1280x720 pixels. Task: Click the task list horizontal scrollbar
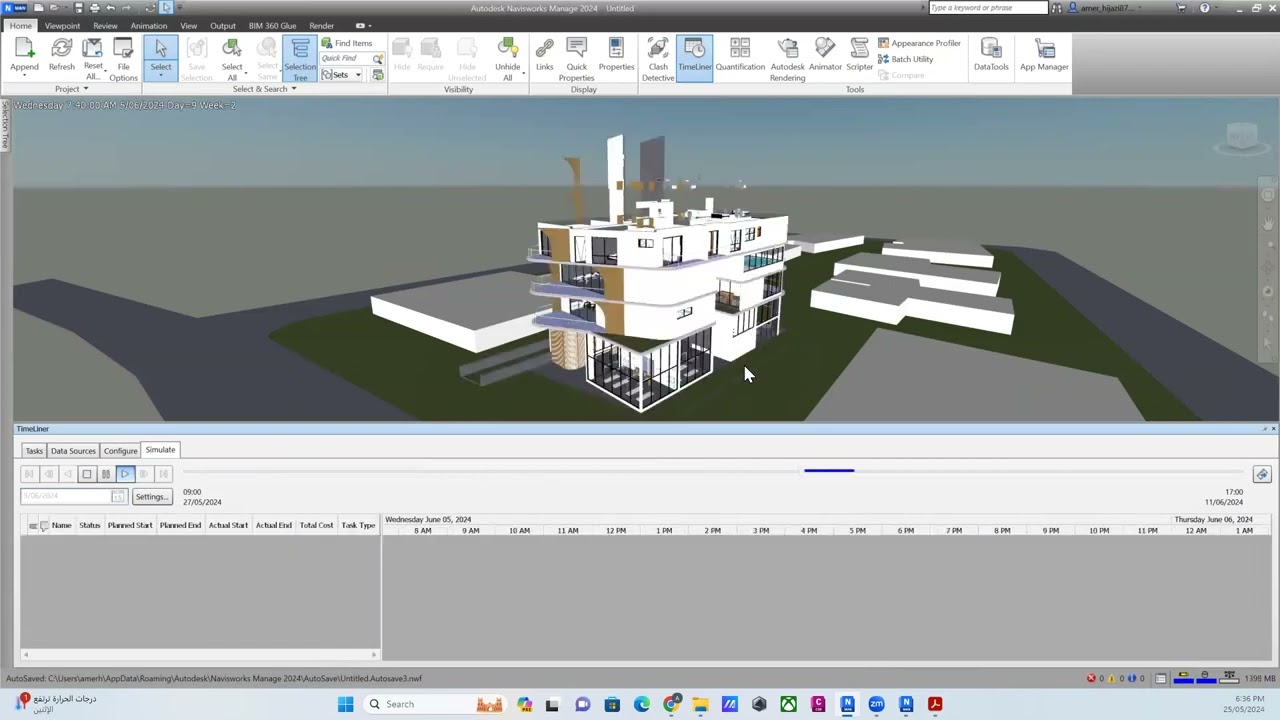200,655
